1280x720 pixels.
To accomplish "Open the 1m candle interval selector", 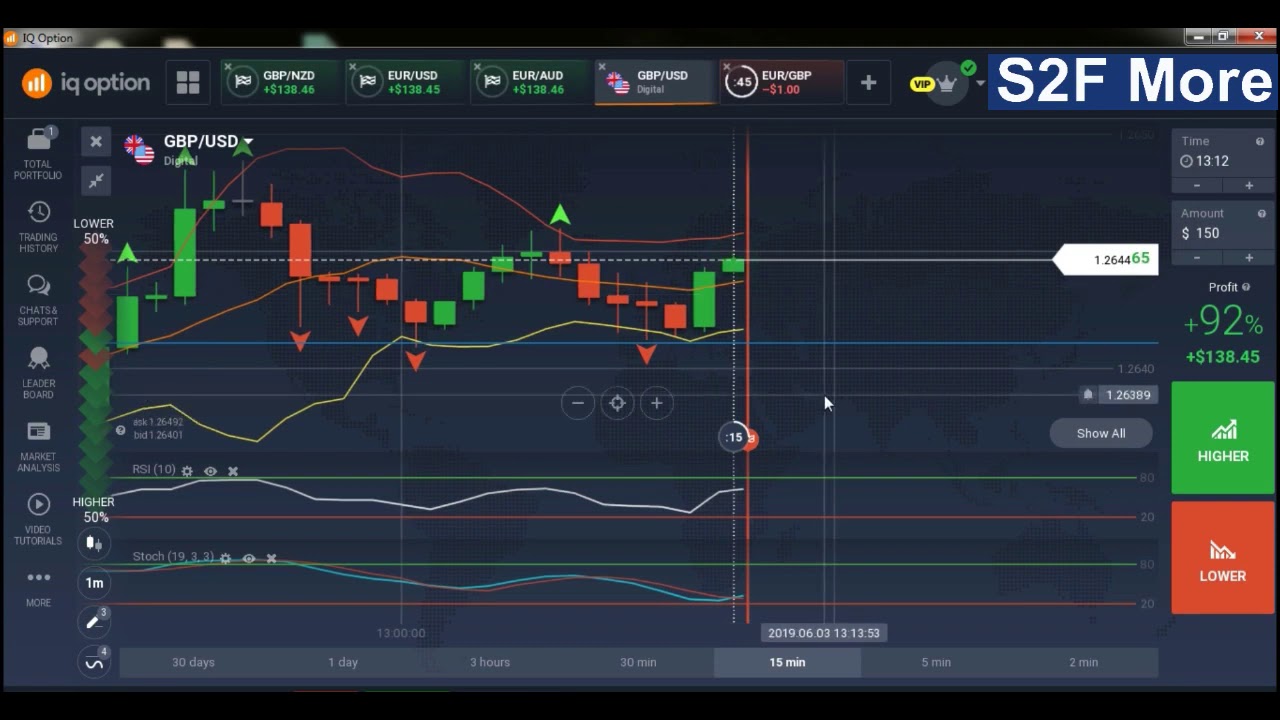I will click(94, 583).
